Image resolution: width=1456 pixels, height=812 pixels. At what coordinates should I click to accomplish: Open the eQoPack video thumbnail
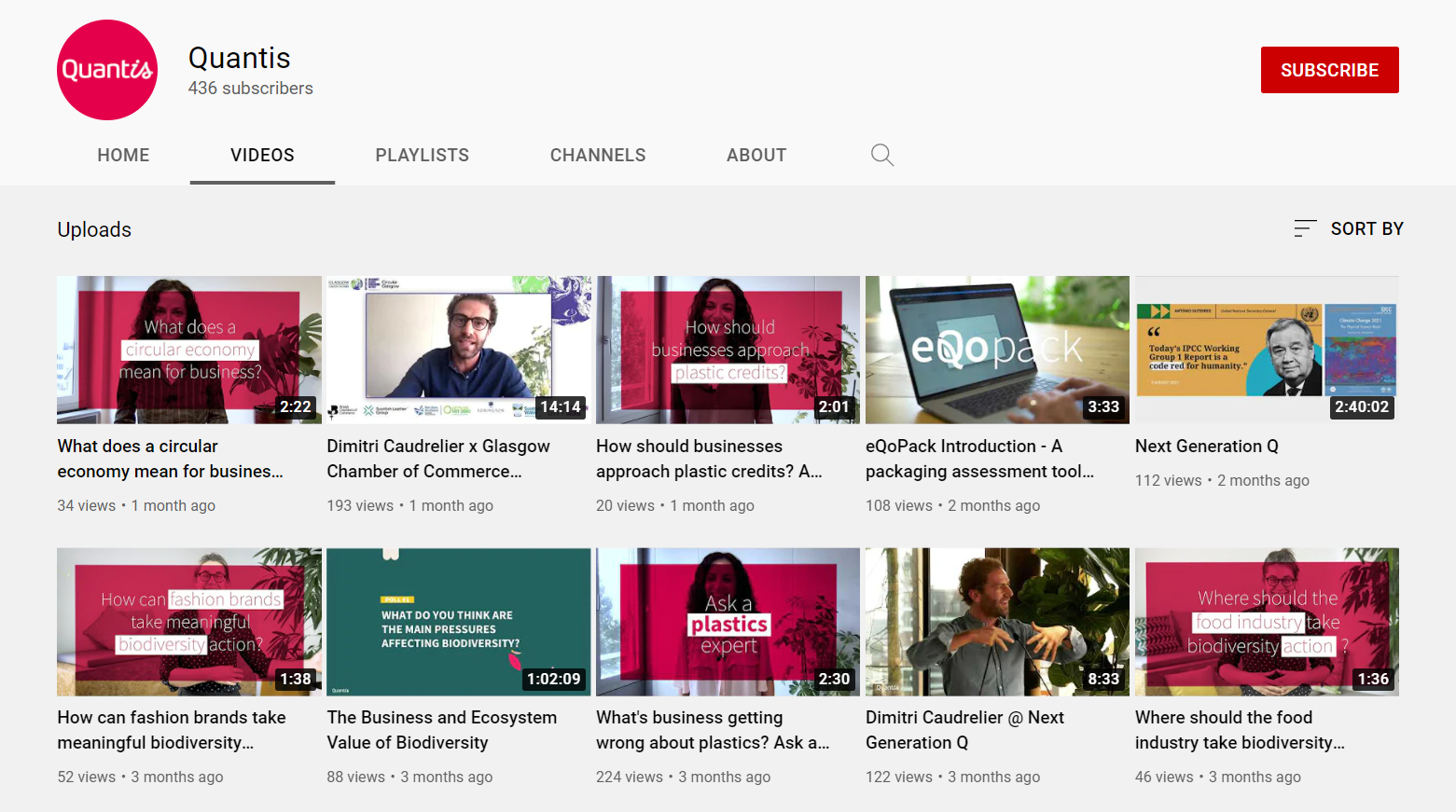coord(997,350)
